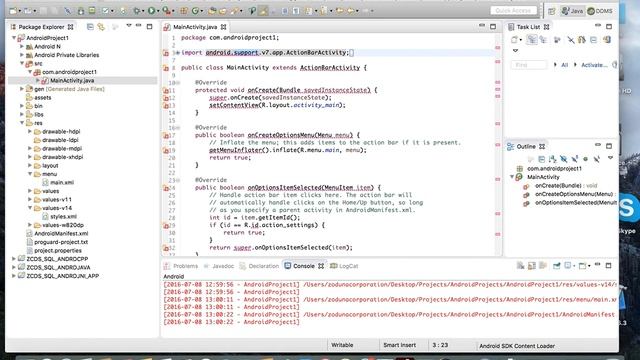Click the Open Type folder icon
The image size is (640, 360).
pyautogui.click(x=212, y=11)
